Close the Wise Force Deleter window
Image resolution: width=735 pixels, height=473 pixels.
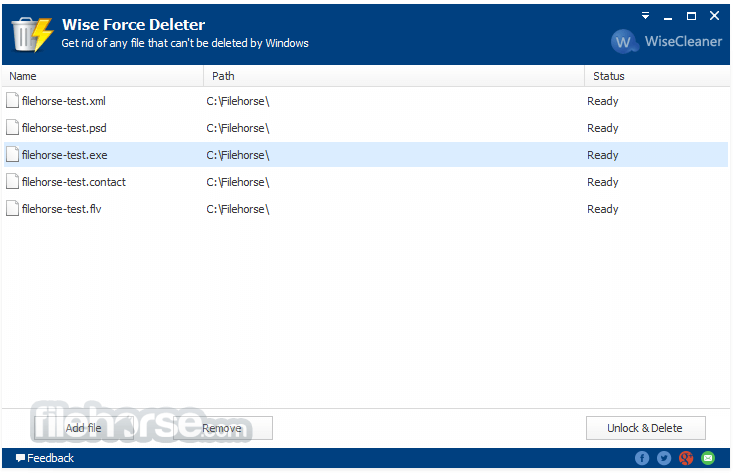(x=714, y=15)
